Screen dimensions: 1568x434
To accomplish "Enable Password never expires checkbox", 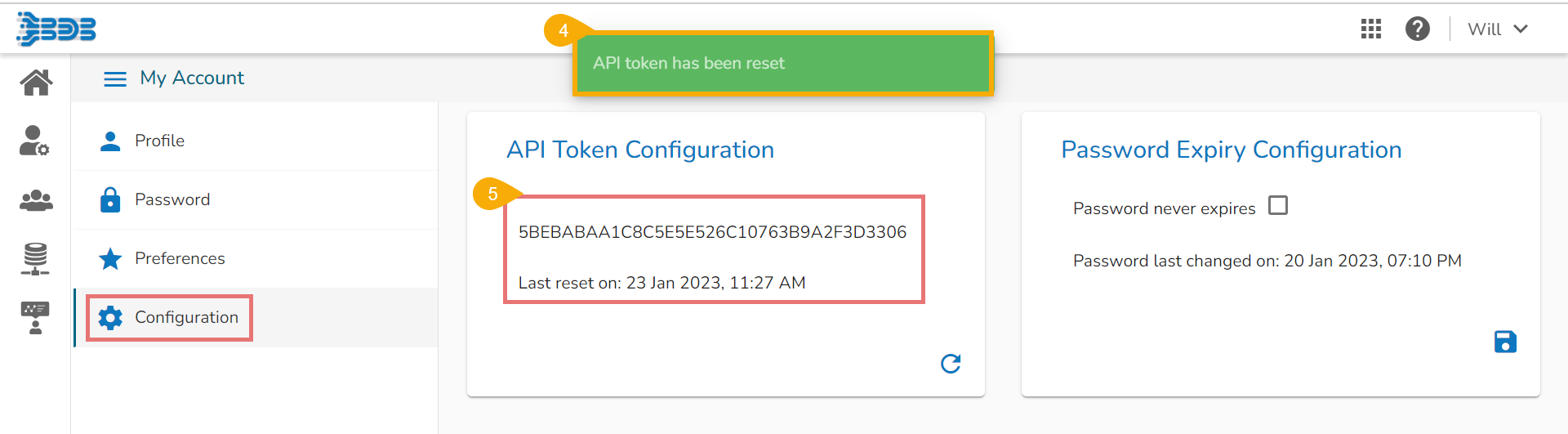I will [1278, 206].
